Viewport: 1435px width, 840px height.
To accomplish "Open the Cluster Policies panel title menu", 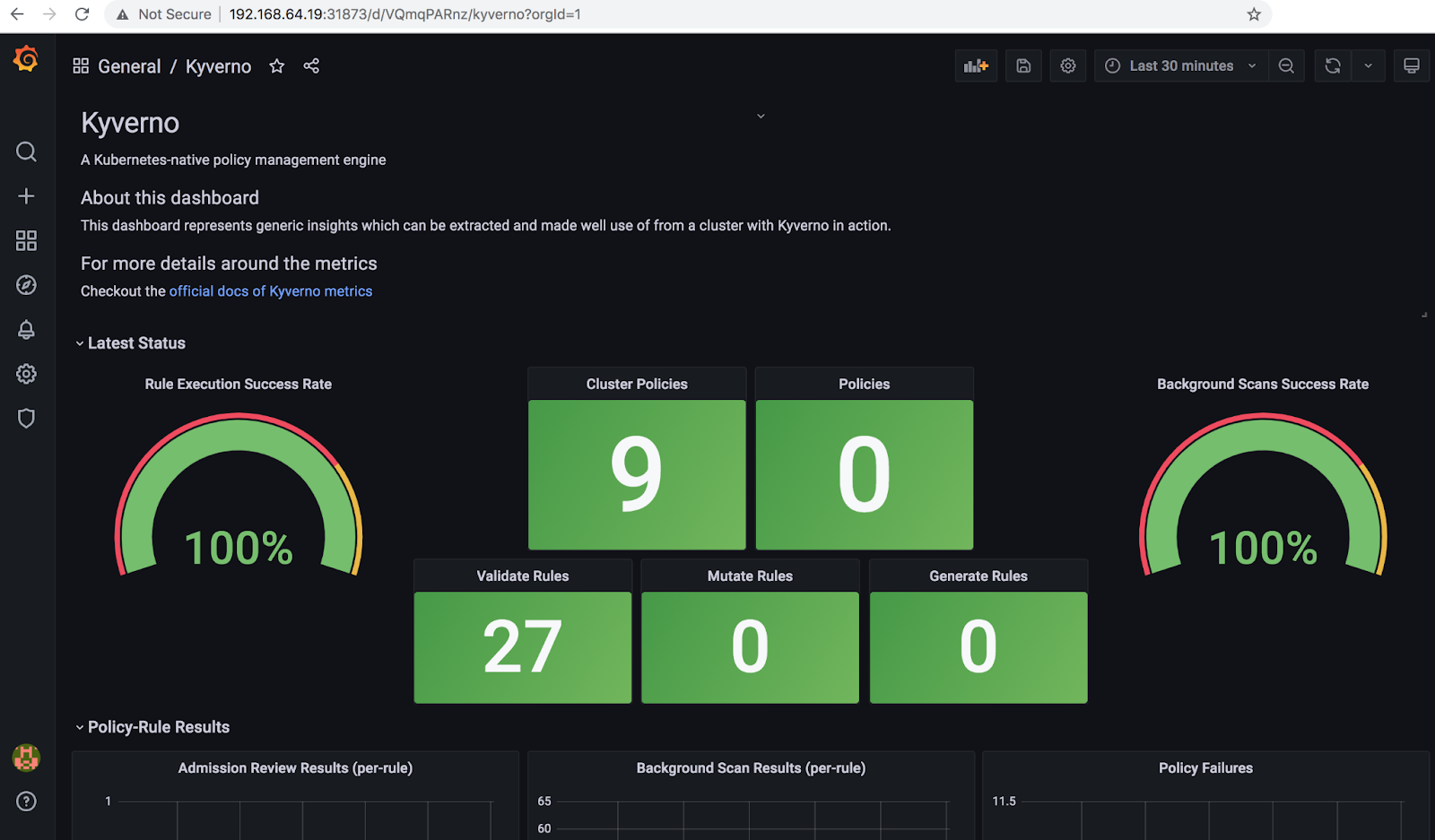I will point(637,384).
